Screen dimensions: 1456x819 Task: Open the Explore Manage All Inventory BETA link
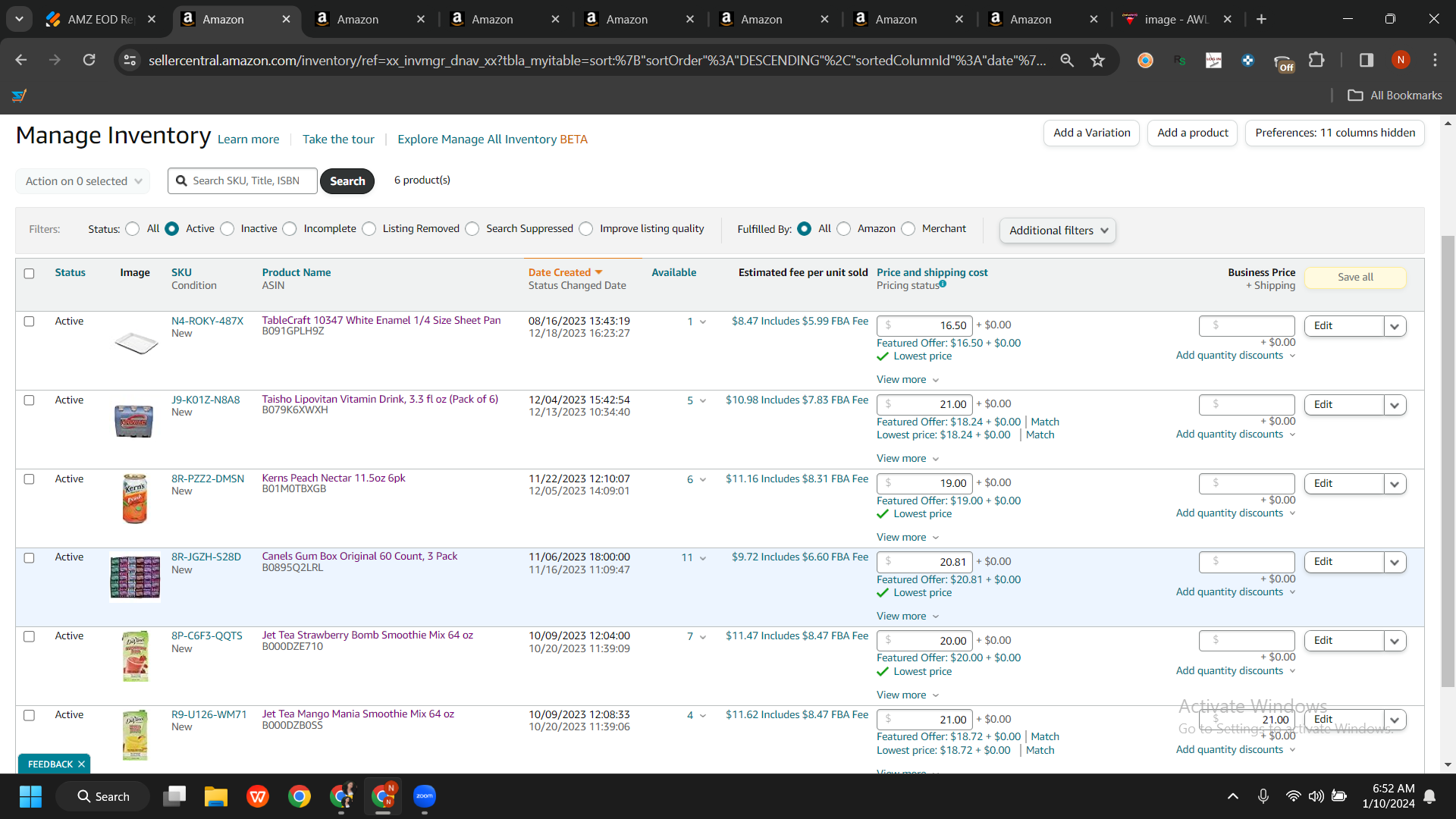tap(492, 140)
